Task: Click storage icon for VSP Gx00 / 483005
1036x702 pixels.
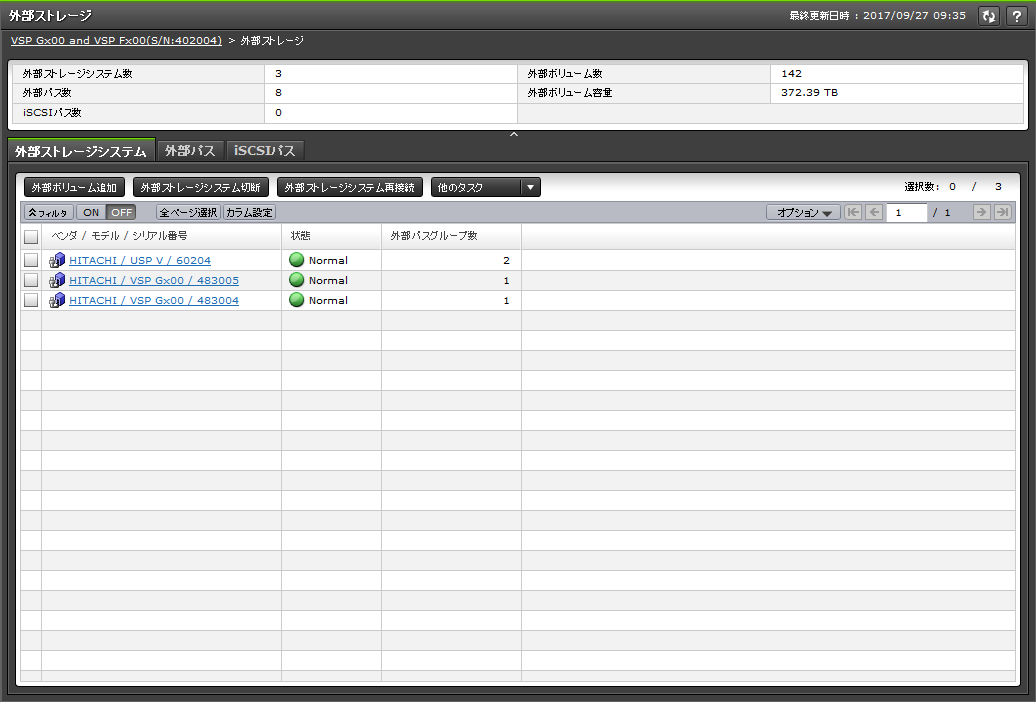Action: click(57, 280)
